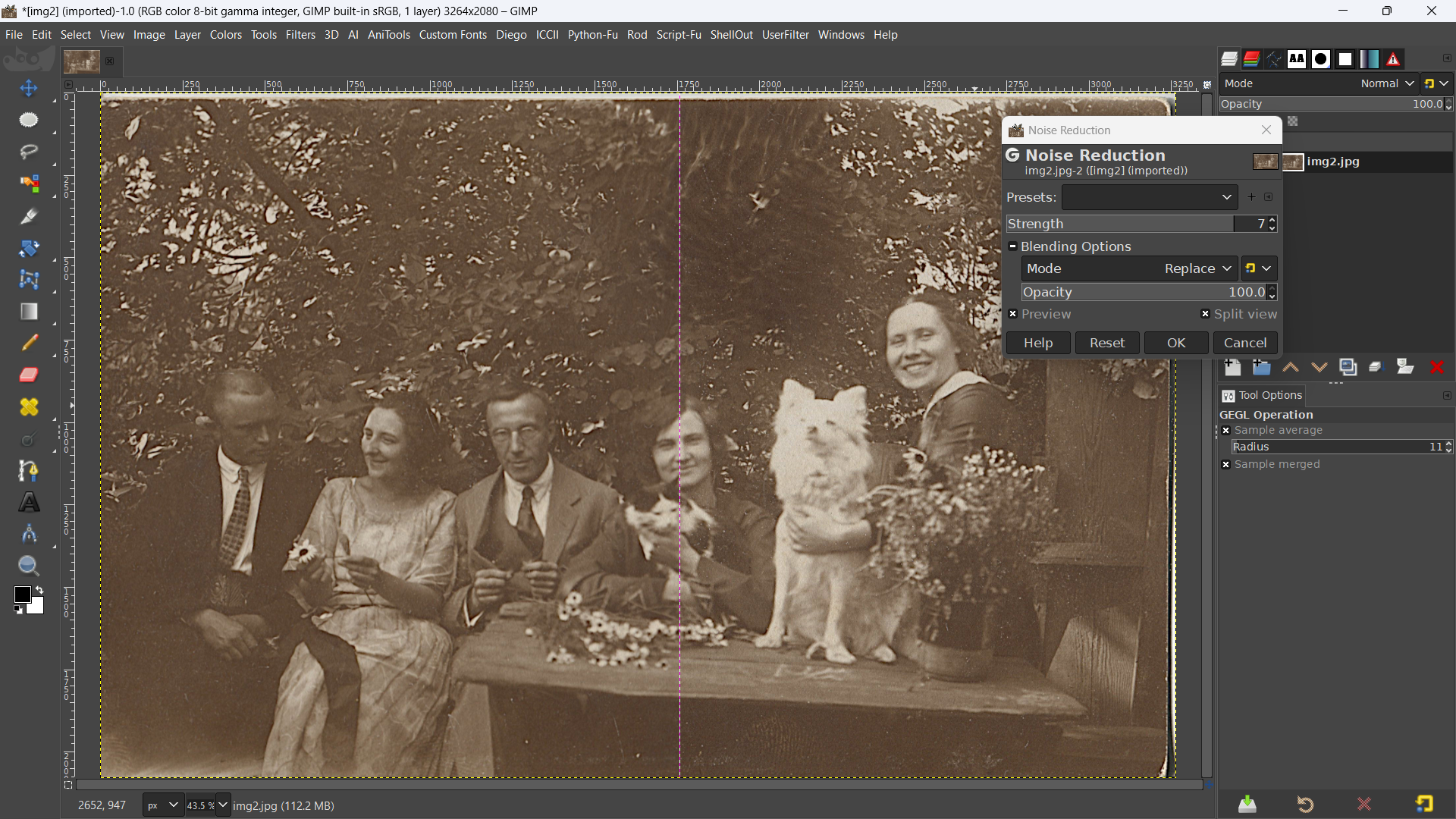
Task: Toggle the Preview checkbox
Action: click(1012, 314)
